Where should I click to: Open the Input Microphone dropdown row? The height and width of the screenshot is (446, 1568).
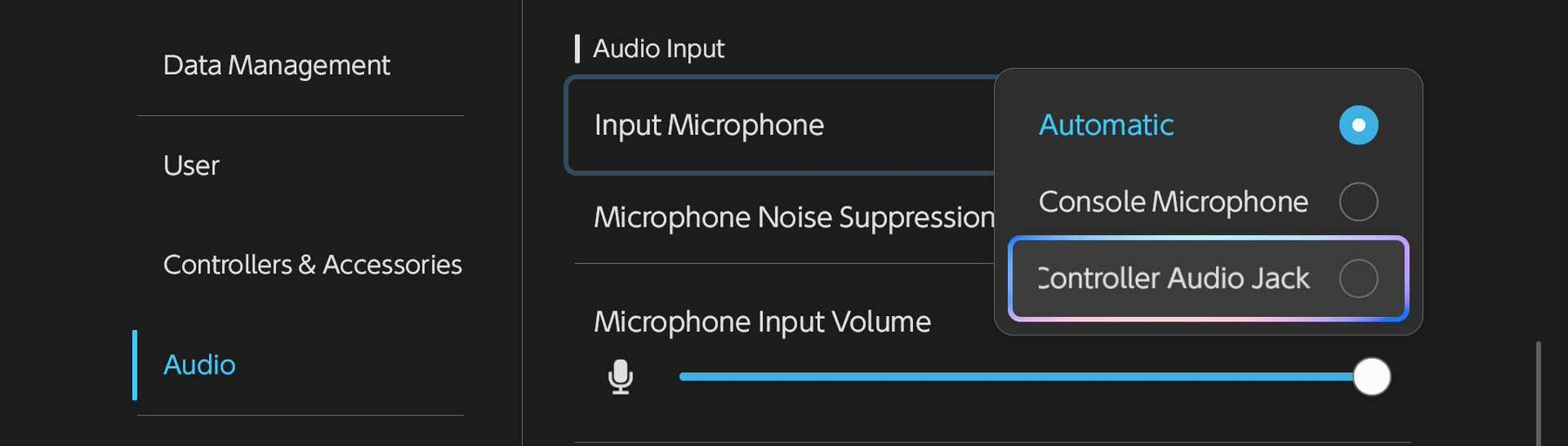pos(781,125)
